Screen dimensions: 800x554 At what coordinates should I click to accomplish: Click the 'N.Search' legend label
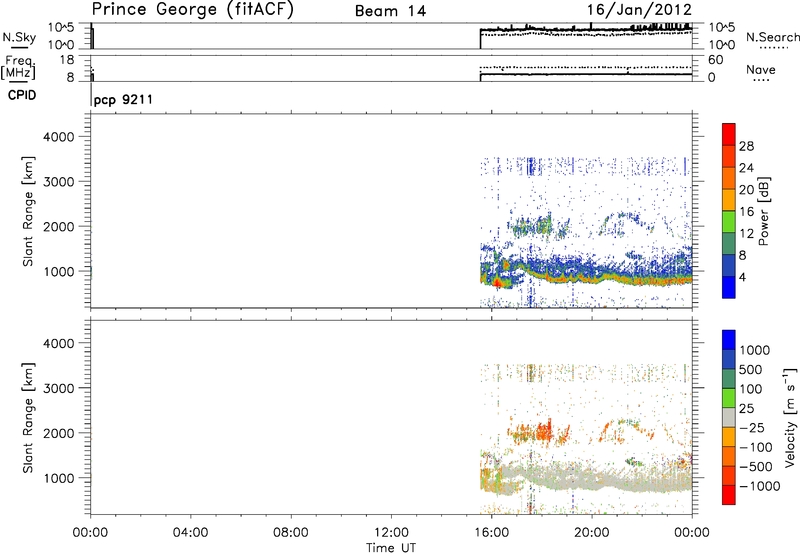772,37
